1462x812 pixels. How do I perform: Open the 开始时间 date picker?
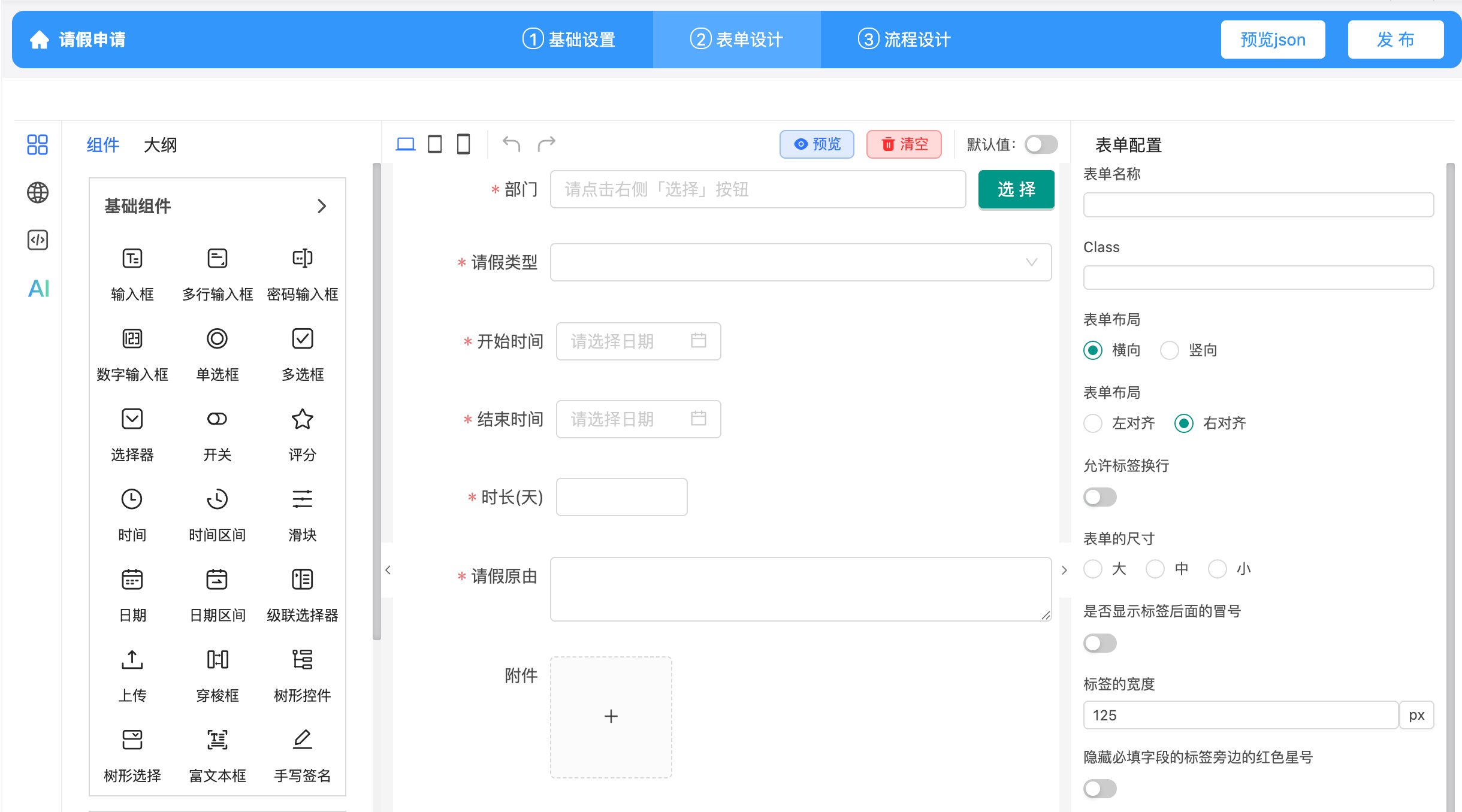[639, 341]
